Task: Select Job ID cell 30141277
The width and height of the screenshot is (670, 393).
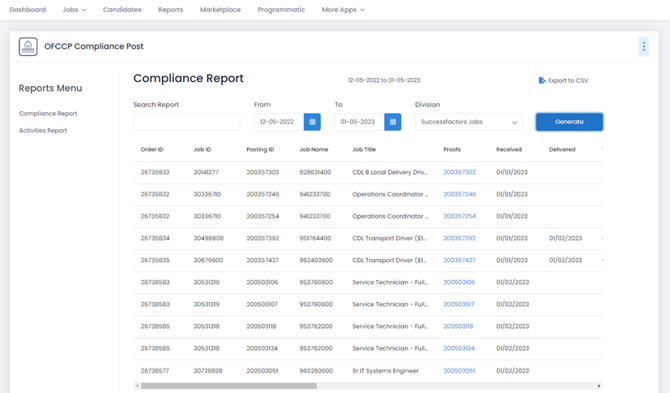Action: click(206, 172)
